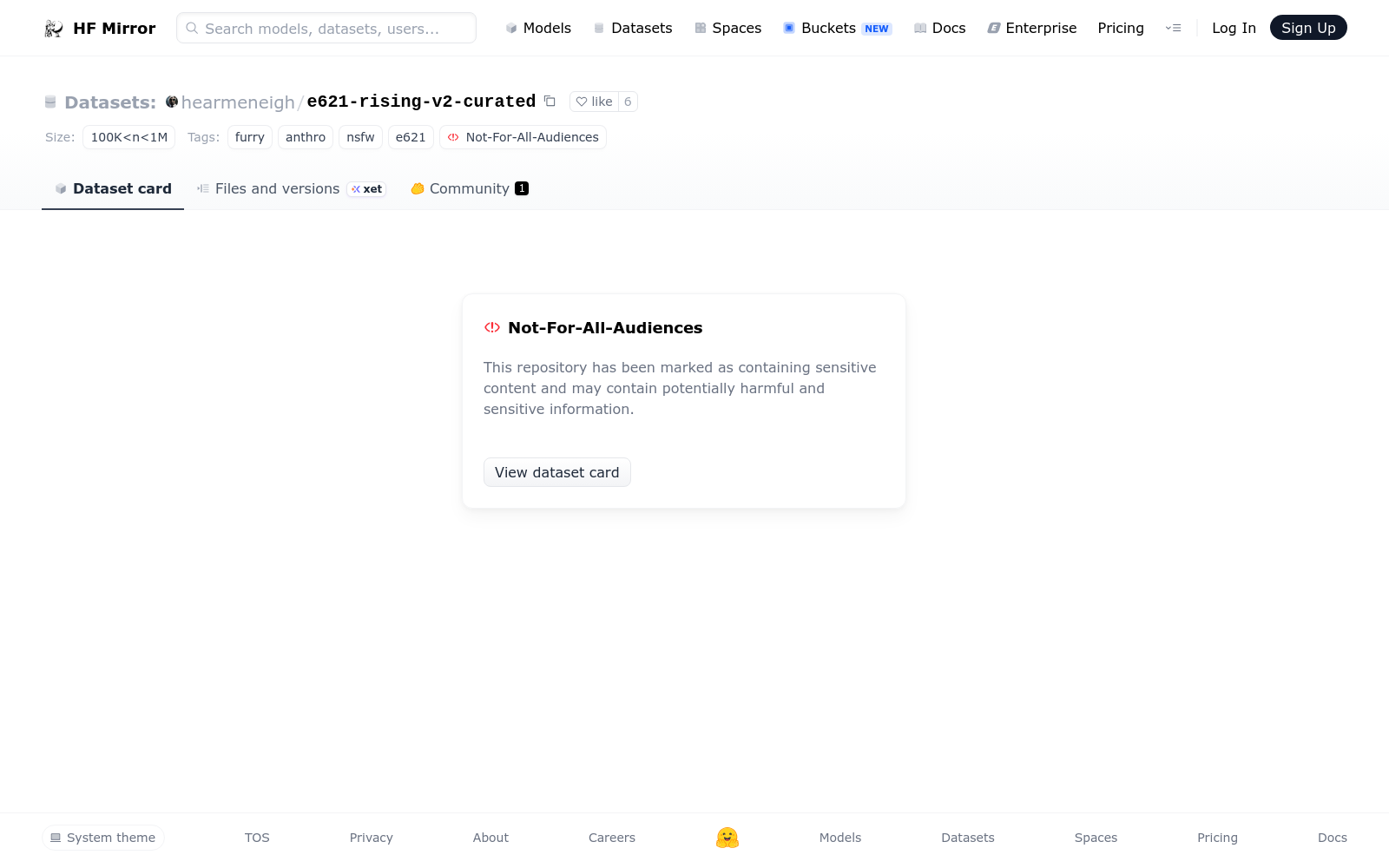Image resolution: width=1389 pixels, height=868 pixels.
Task: Open the Community tab
Action: 470,188
